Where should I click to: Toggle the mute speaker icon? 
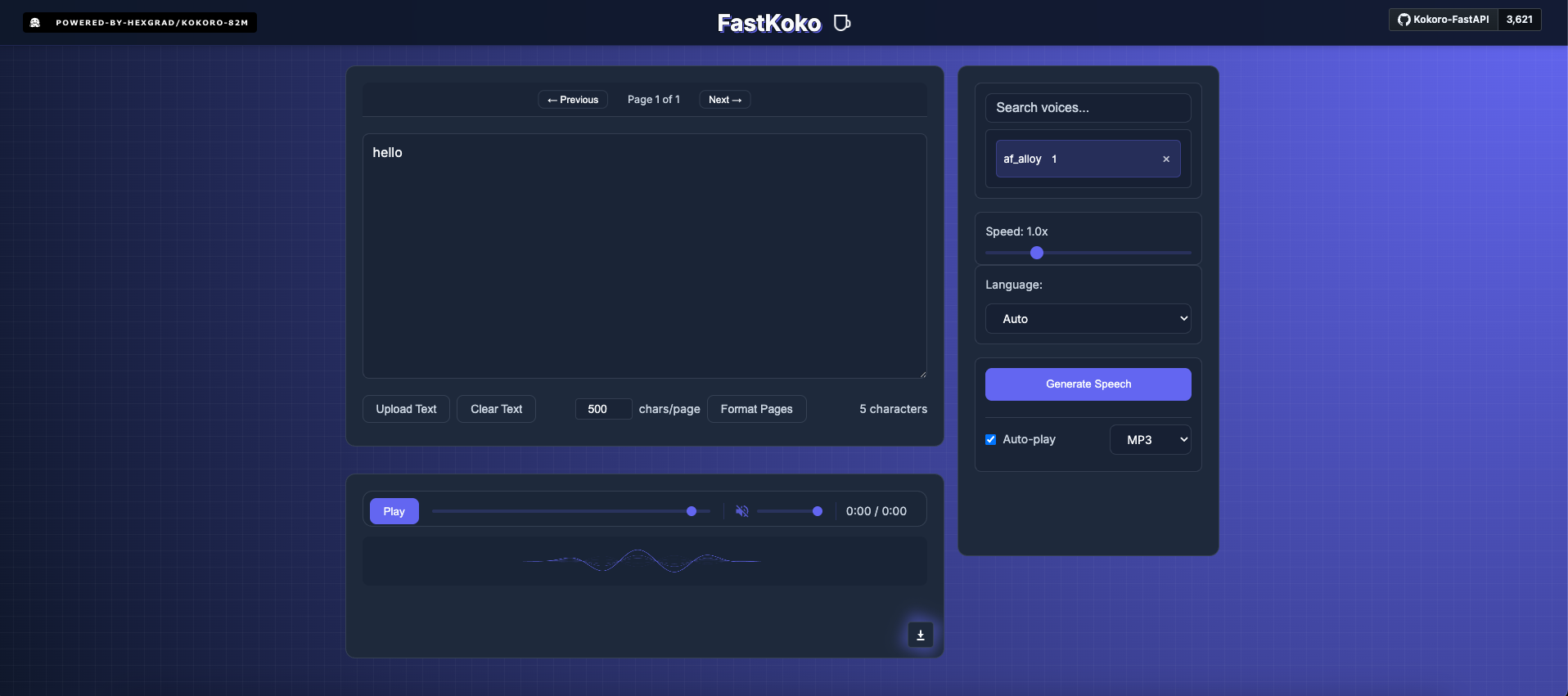741,511
